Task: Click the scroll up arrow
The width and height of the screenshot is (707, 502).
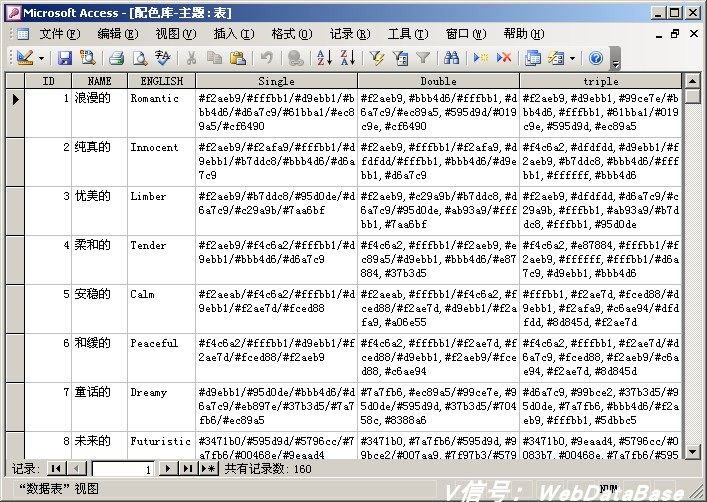Action: pos(692,81)
